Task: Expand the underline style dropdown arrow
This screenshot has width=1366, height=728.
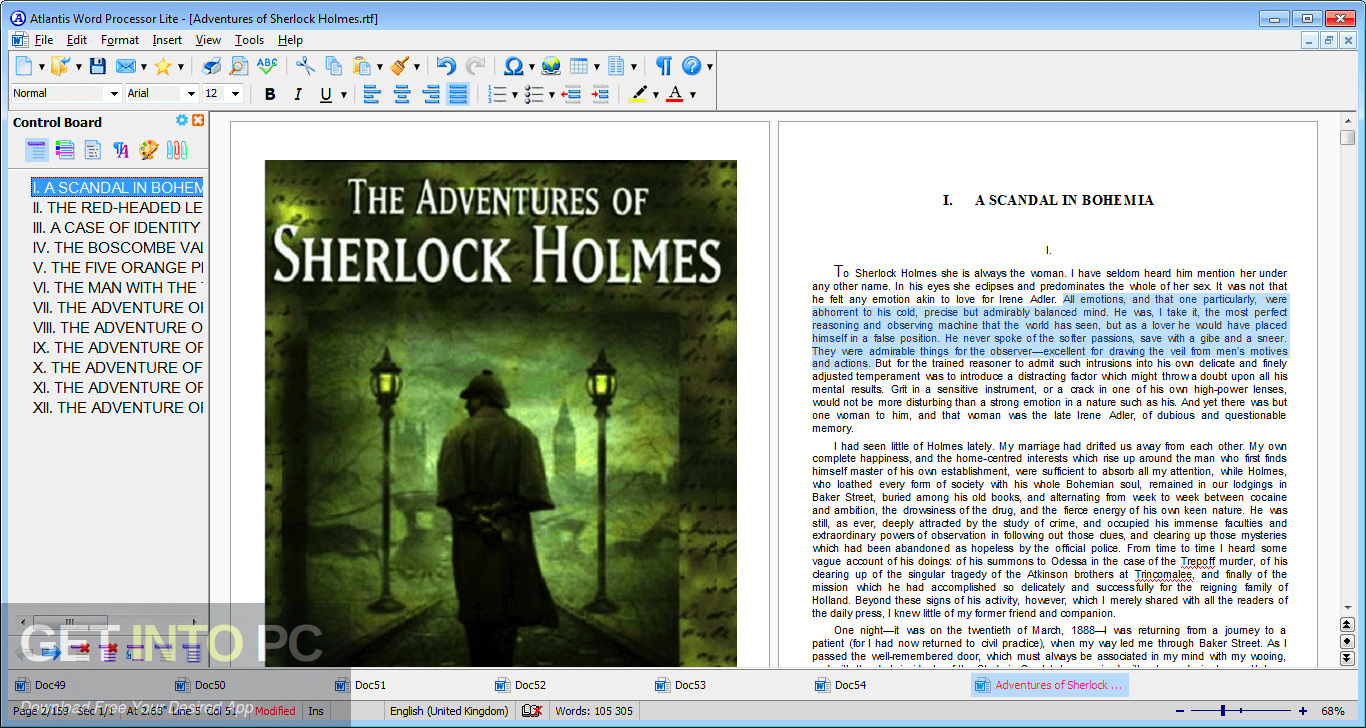Action: click(x=343, y=94)
